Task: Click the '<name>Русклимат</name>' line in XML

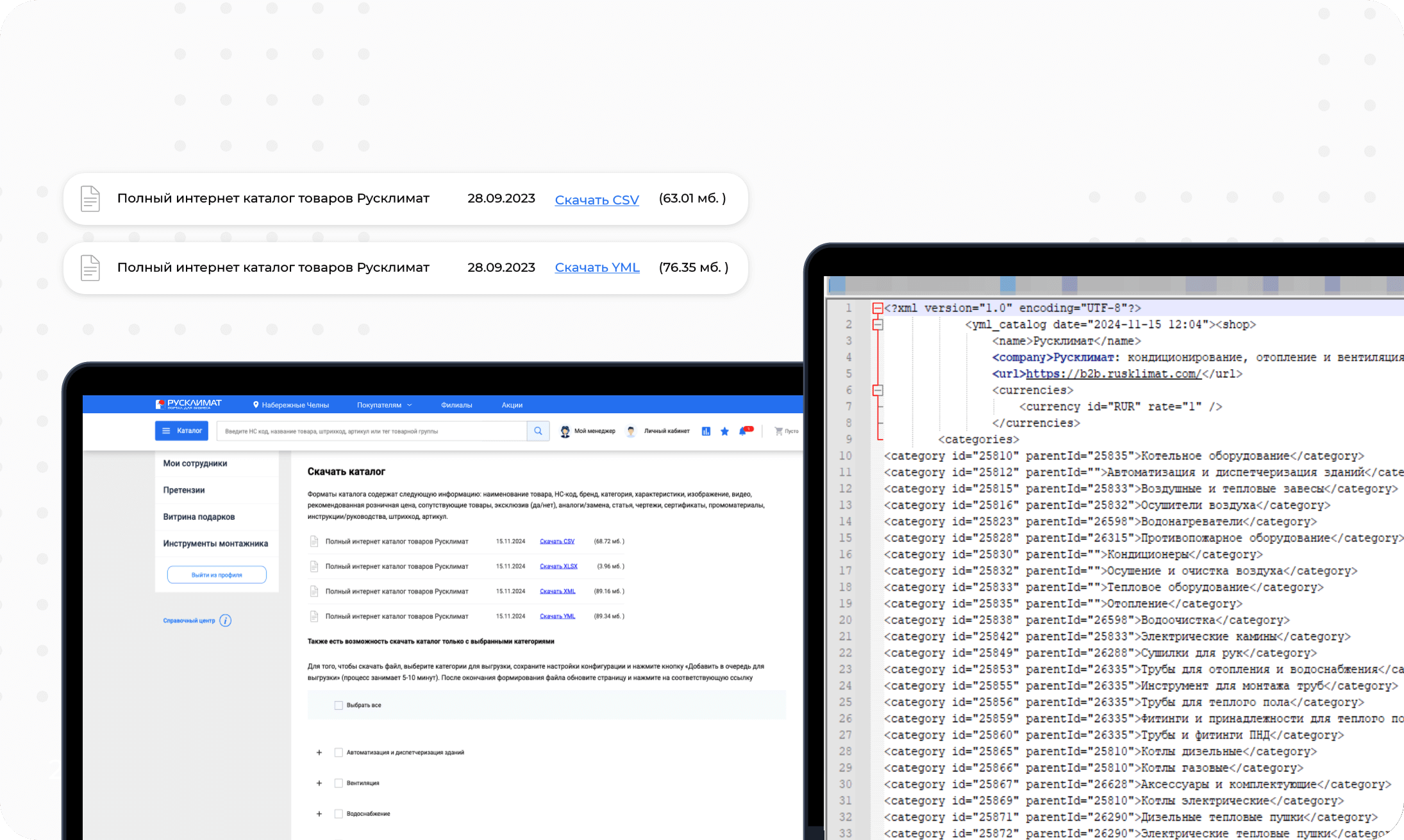Action: pyautogui.click(x=1067, y=342)
